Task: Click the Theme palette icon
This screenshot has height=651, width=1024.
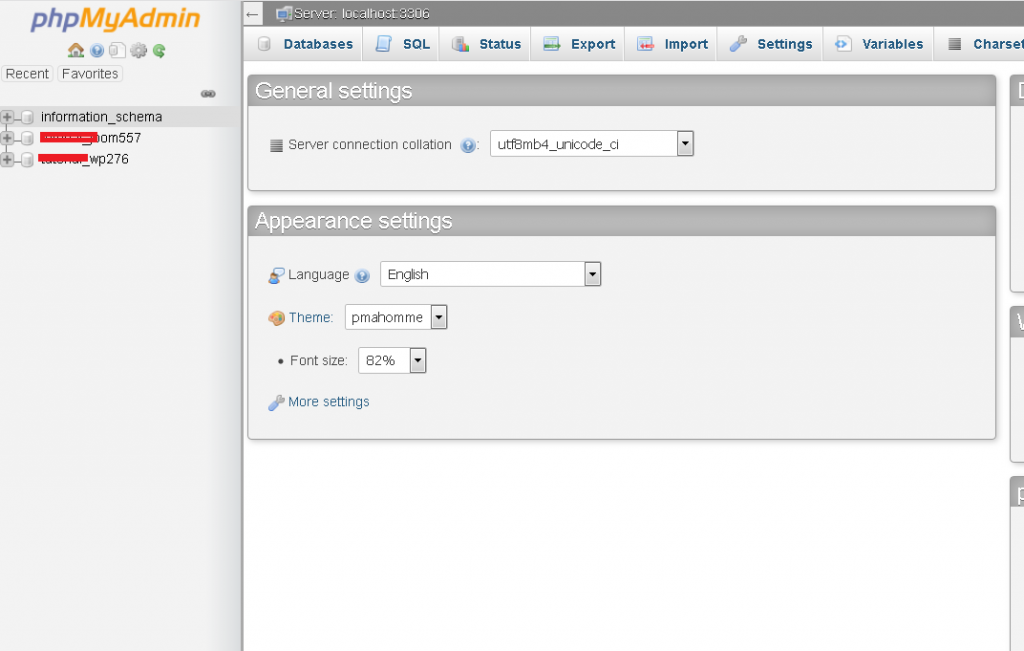Action: point(276,318)
